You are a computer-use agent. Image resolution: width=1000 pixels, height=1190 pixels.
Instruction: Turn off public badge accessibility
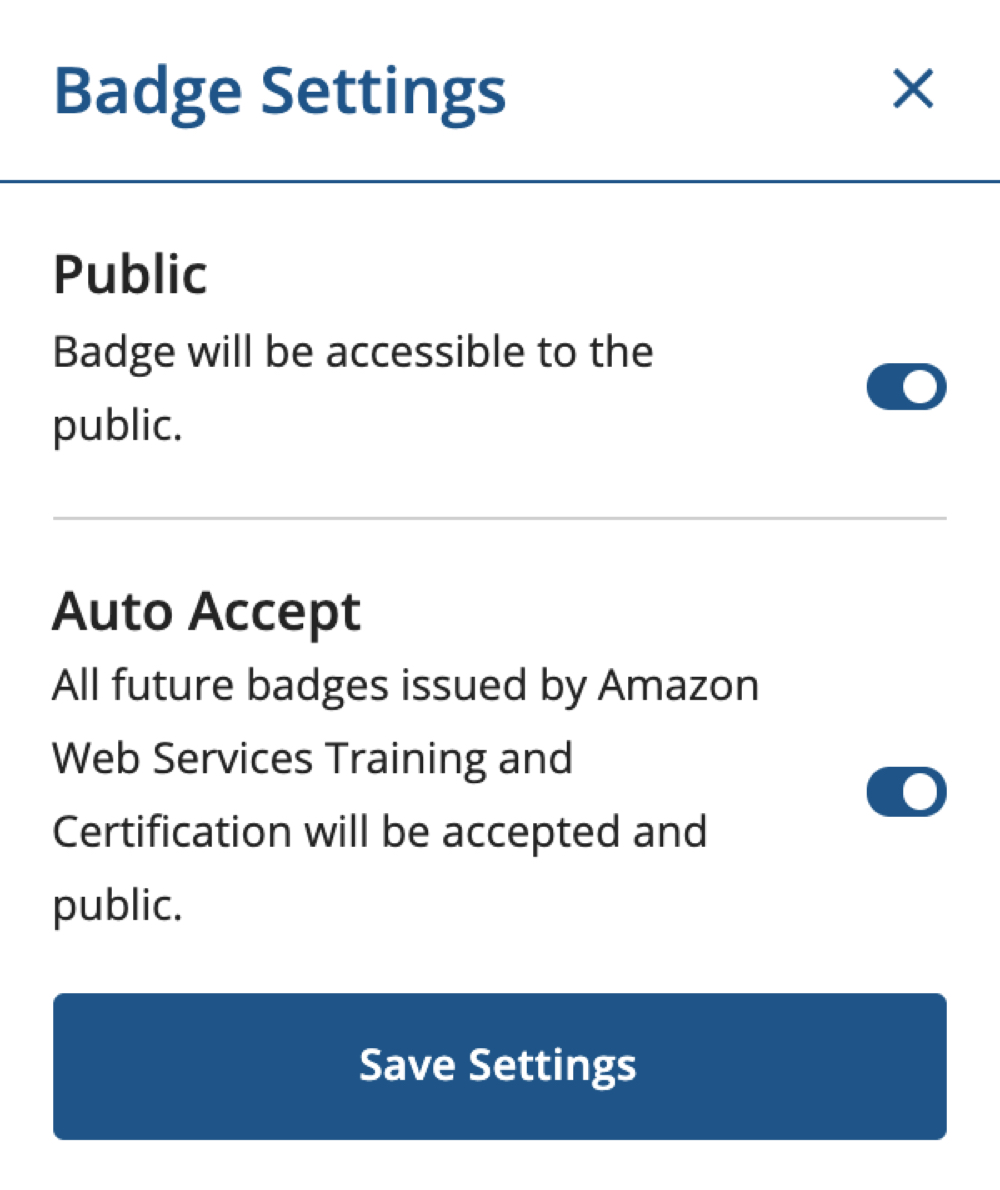(x=905, y=387)
